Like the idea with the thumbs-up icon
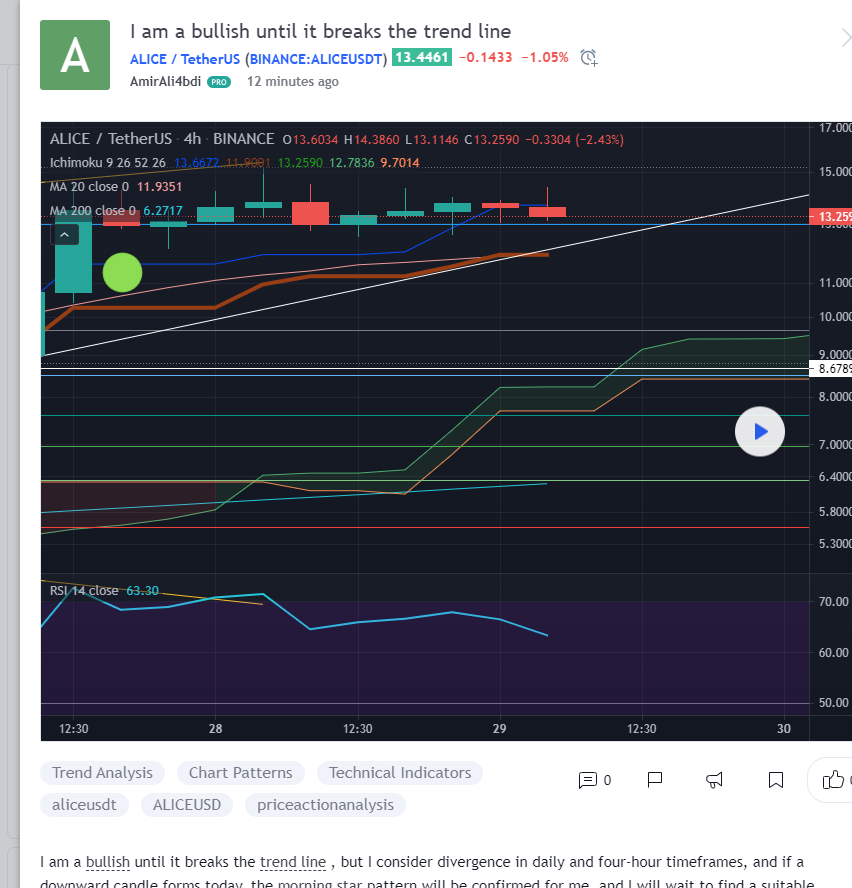 (x=833, y=780)
